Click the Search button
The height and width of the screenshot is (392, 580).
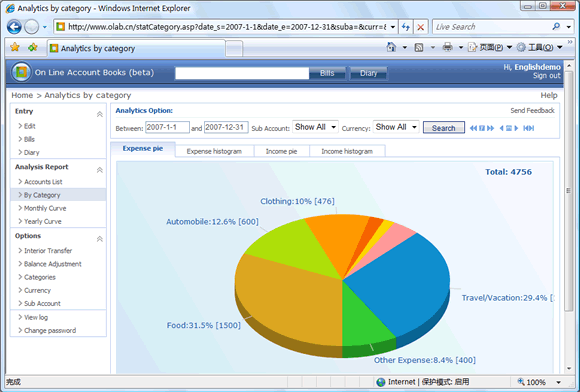(x=444, y=128)
